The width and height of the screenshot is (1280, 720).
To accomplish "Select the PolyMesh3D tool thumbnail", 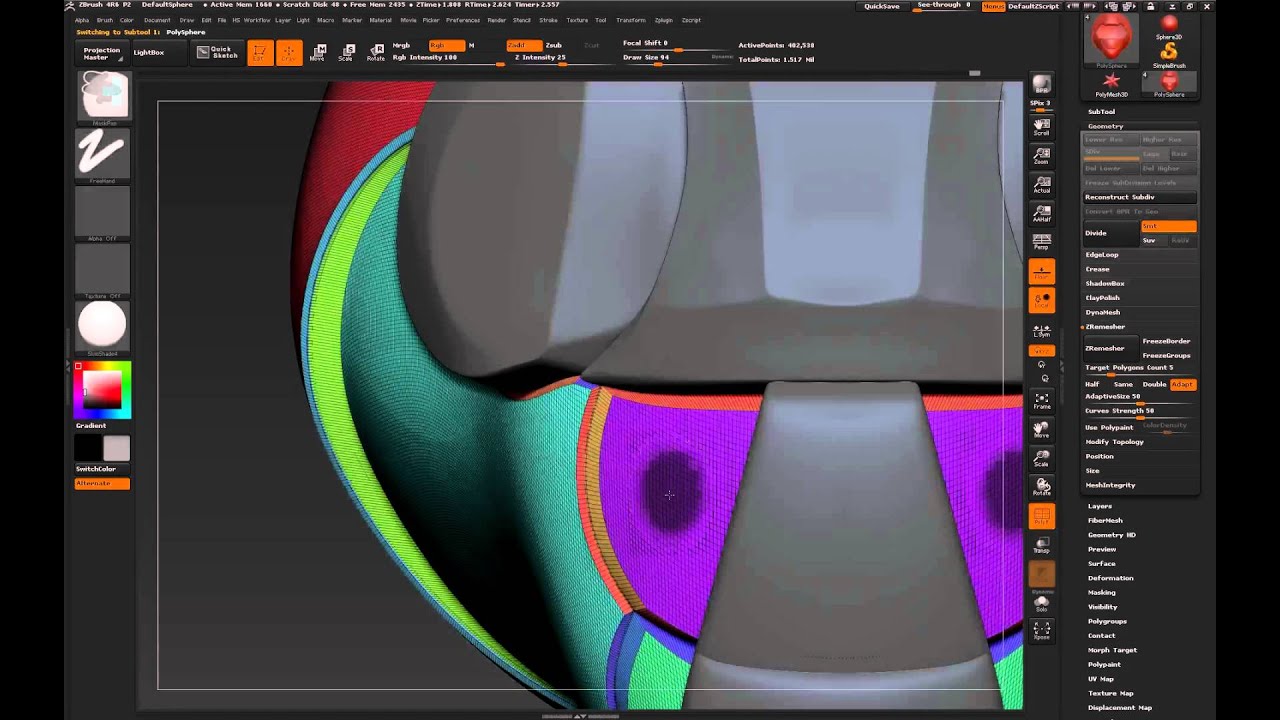I will [1111, 84].
